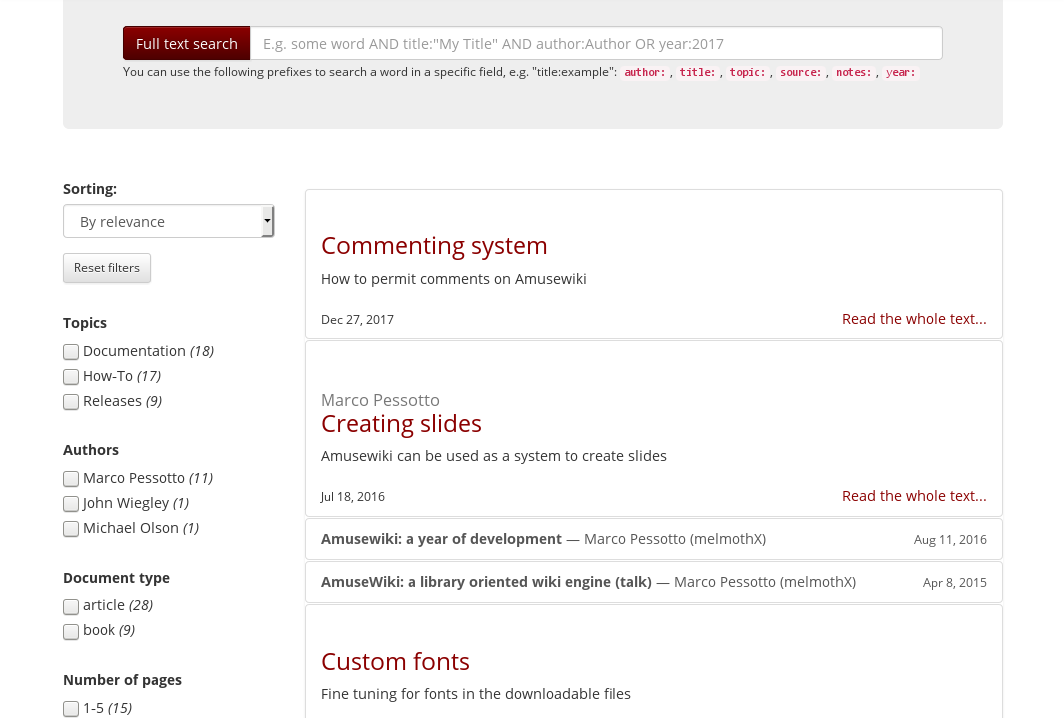Click Marco Pessotto author name above Creating slides

[x=380, y=400]
